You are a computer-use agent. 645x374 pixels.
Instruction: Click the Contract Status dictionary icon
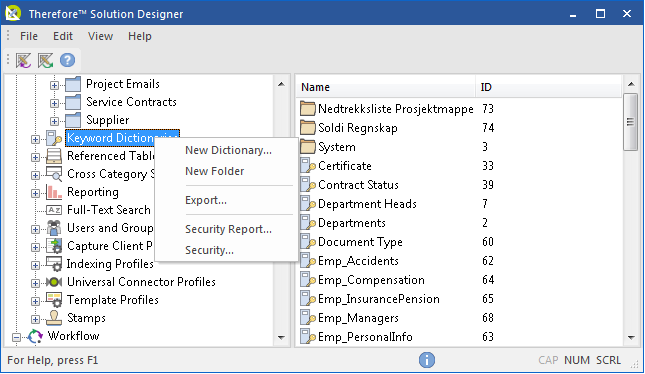pyautogui.click(x=308, y=185)
